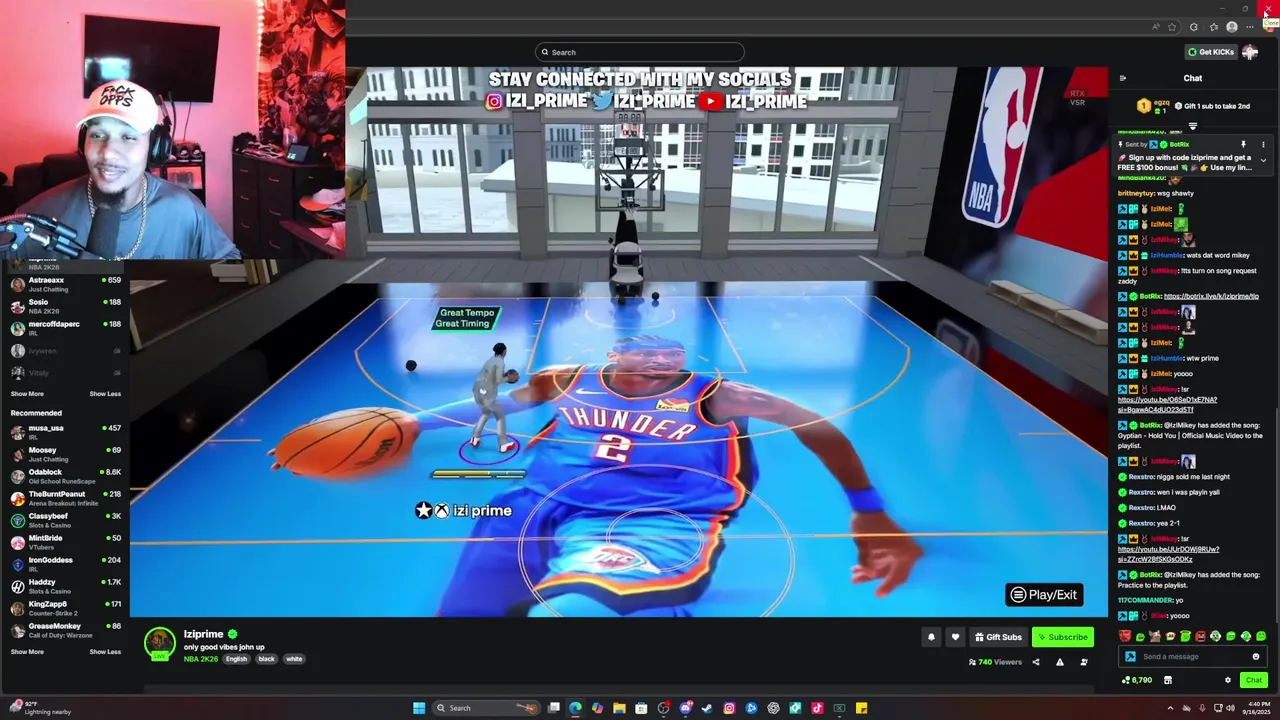Open browser Settings and more ellipsis menu
1280x720 pixels.
[x=1249, y=27]
